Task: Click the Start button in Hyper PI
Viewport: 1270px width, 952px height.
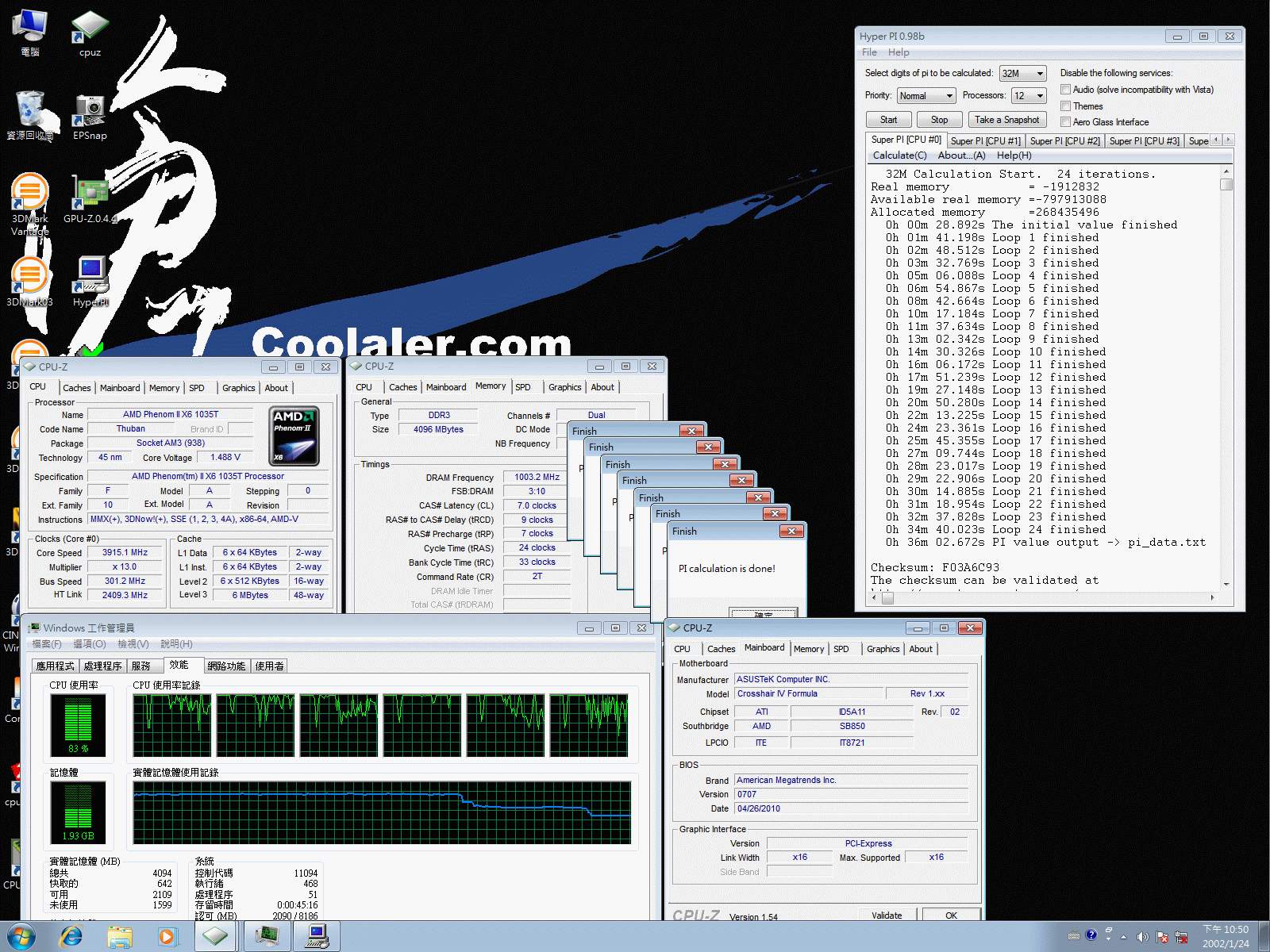Action: 889,120
